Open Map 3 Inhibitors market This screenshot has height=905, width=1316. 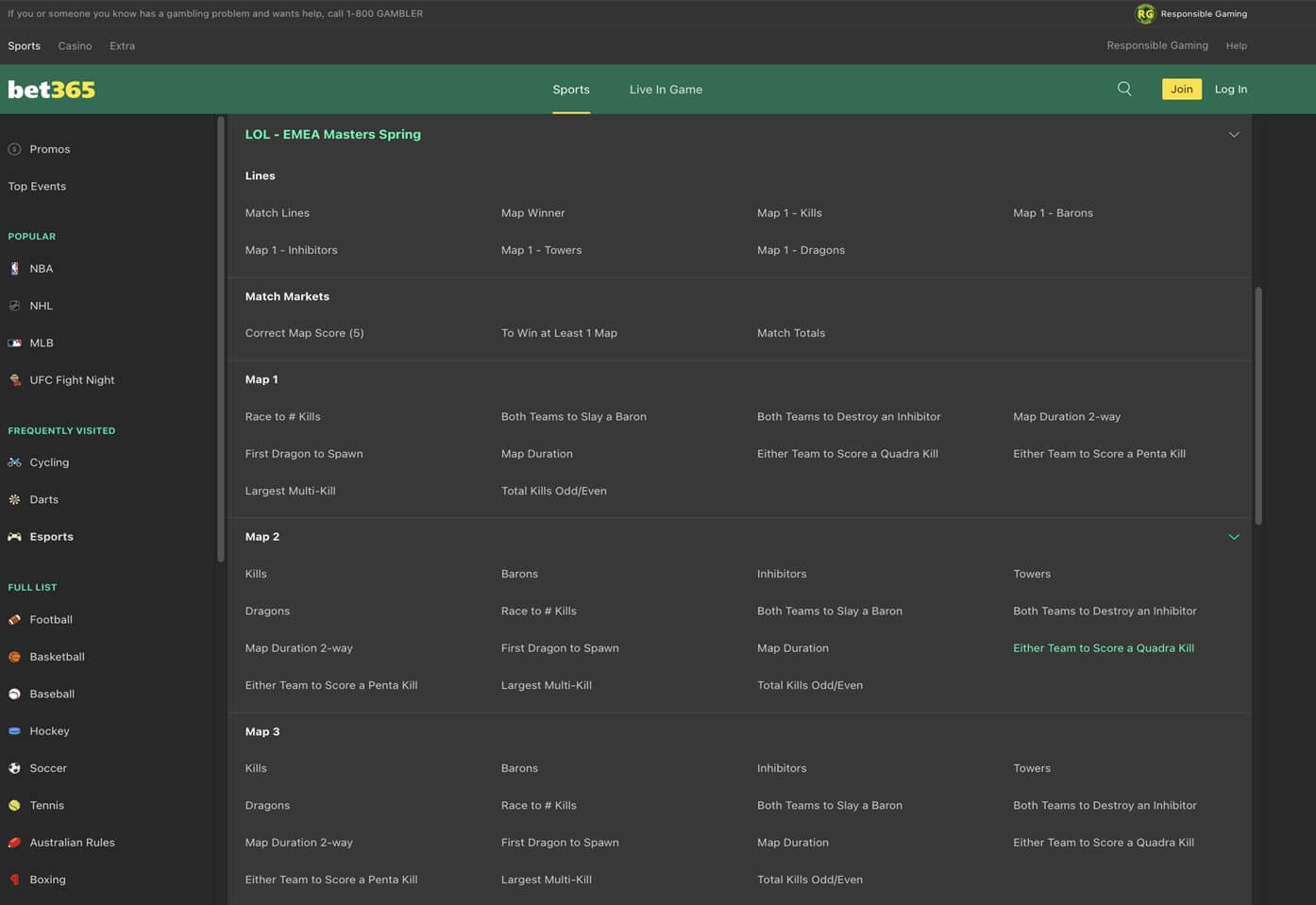click(x=782, y=768)
